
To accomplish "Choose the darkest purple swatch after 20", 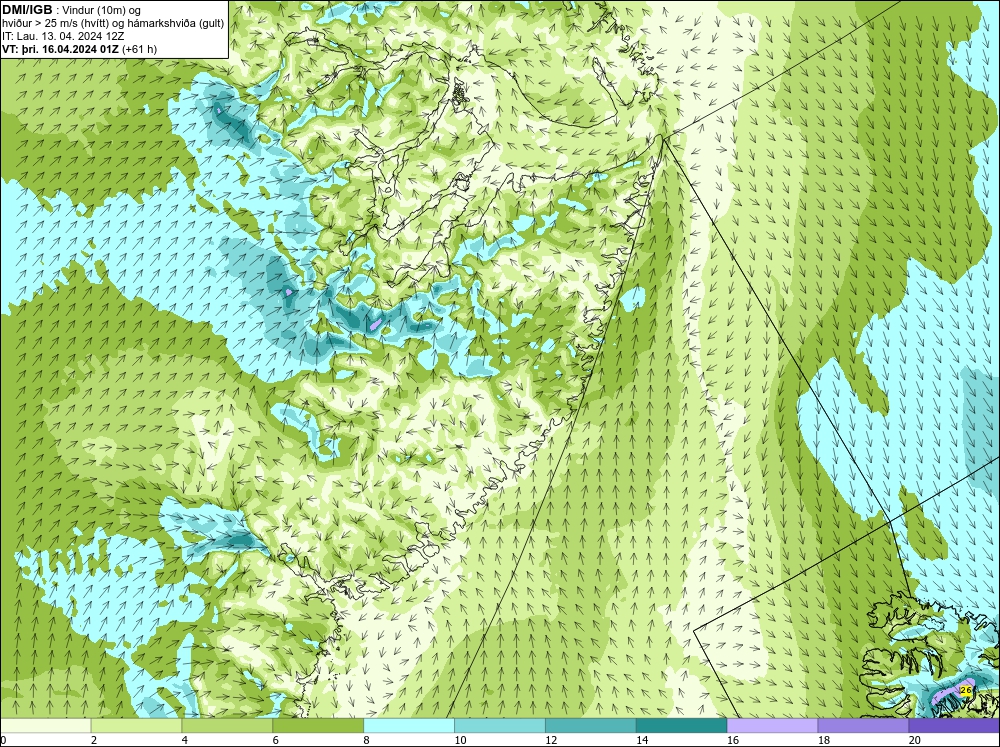I will tap(953, 725).
